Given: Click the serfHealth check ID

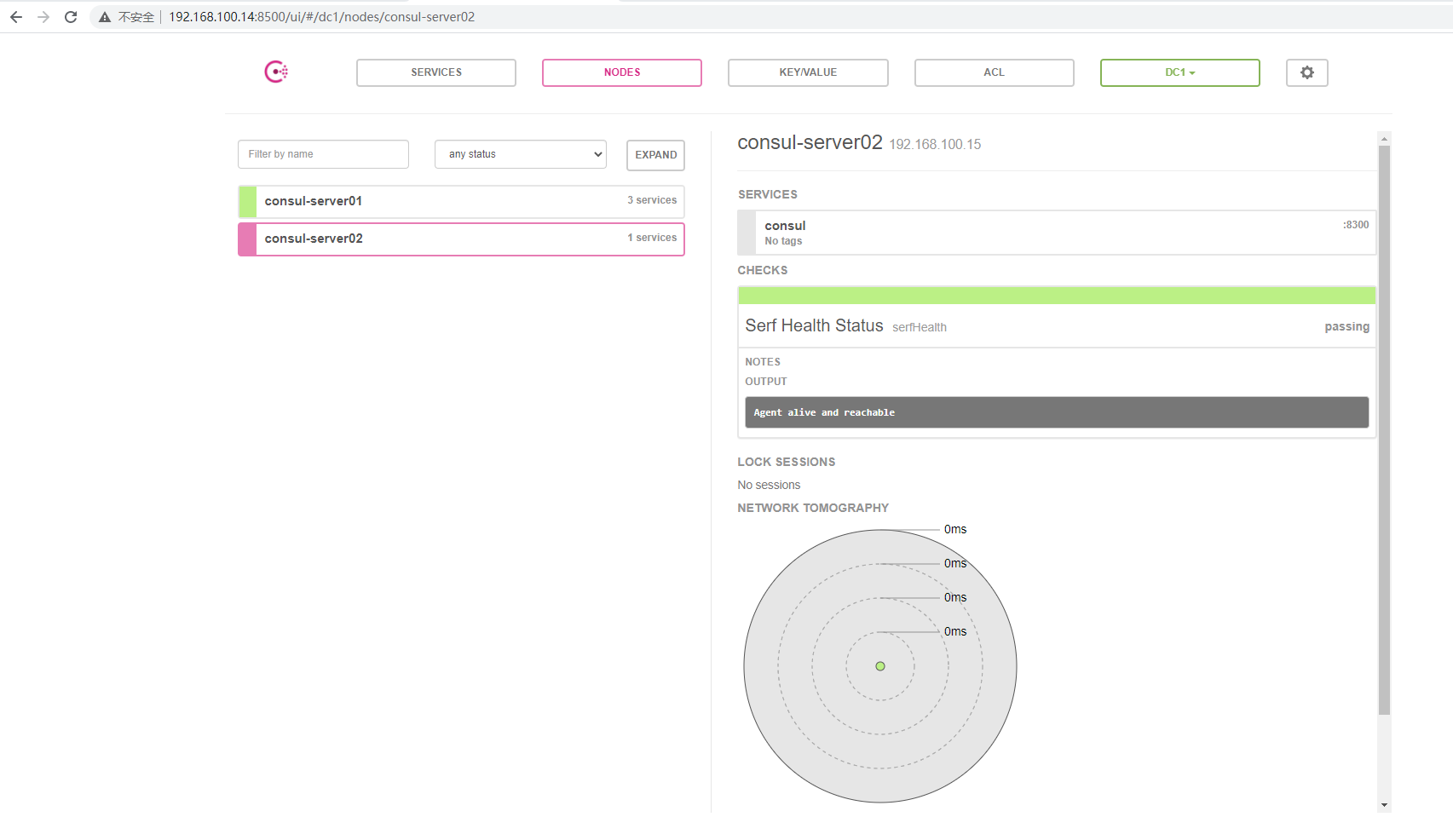Looking at the screenshot, I should click(919, 327).
